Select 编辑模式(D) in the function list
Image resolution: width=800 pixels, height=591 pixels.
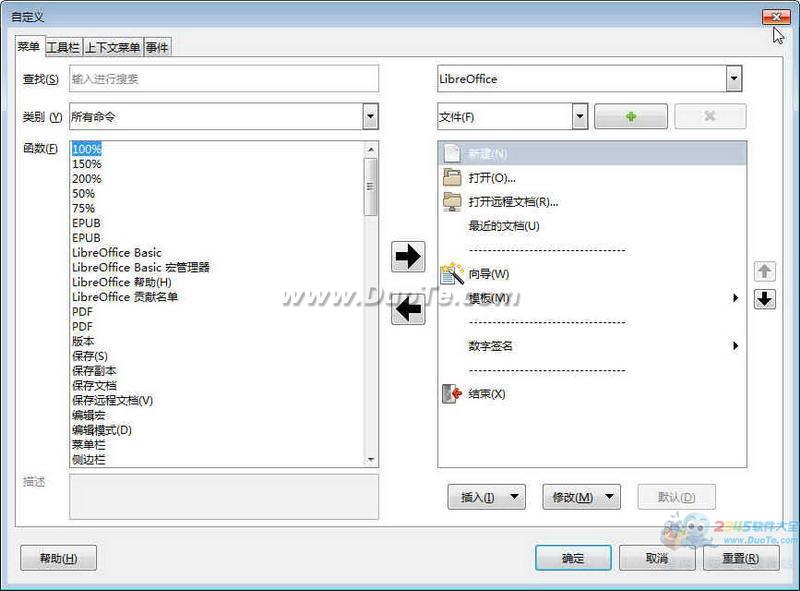[x=102, y=430]
